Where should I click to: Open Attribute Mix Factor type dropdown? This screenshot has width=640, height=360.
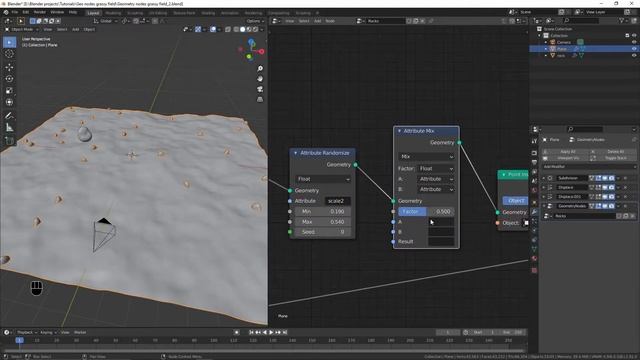coord(436,169)
